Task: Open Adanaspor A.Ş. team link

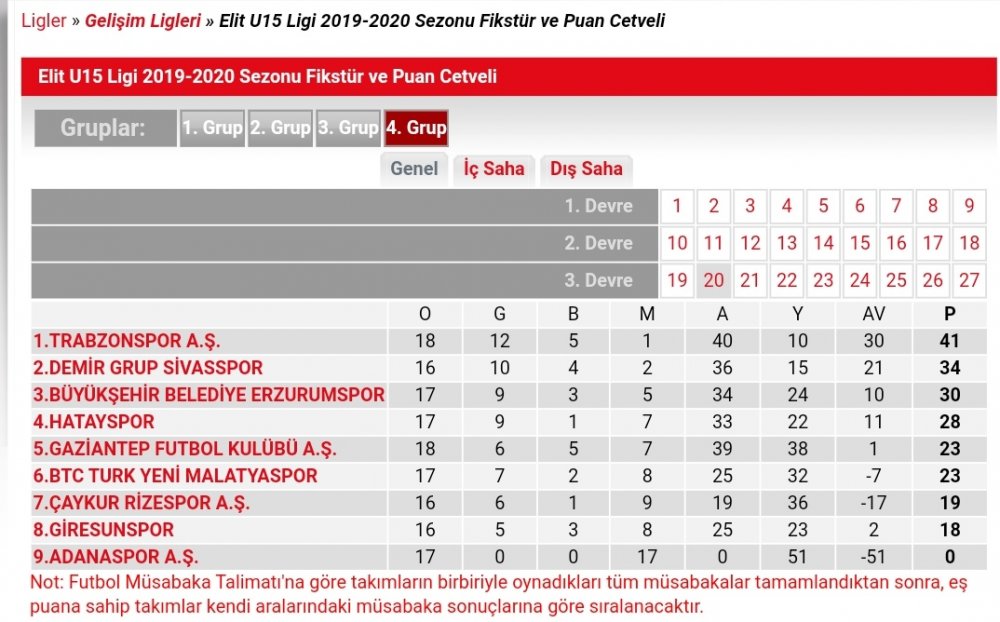Action: [x=116, y=557]
